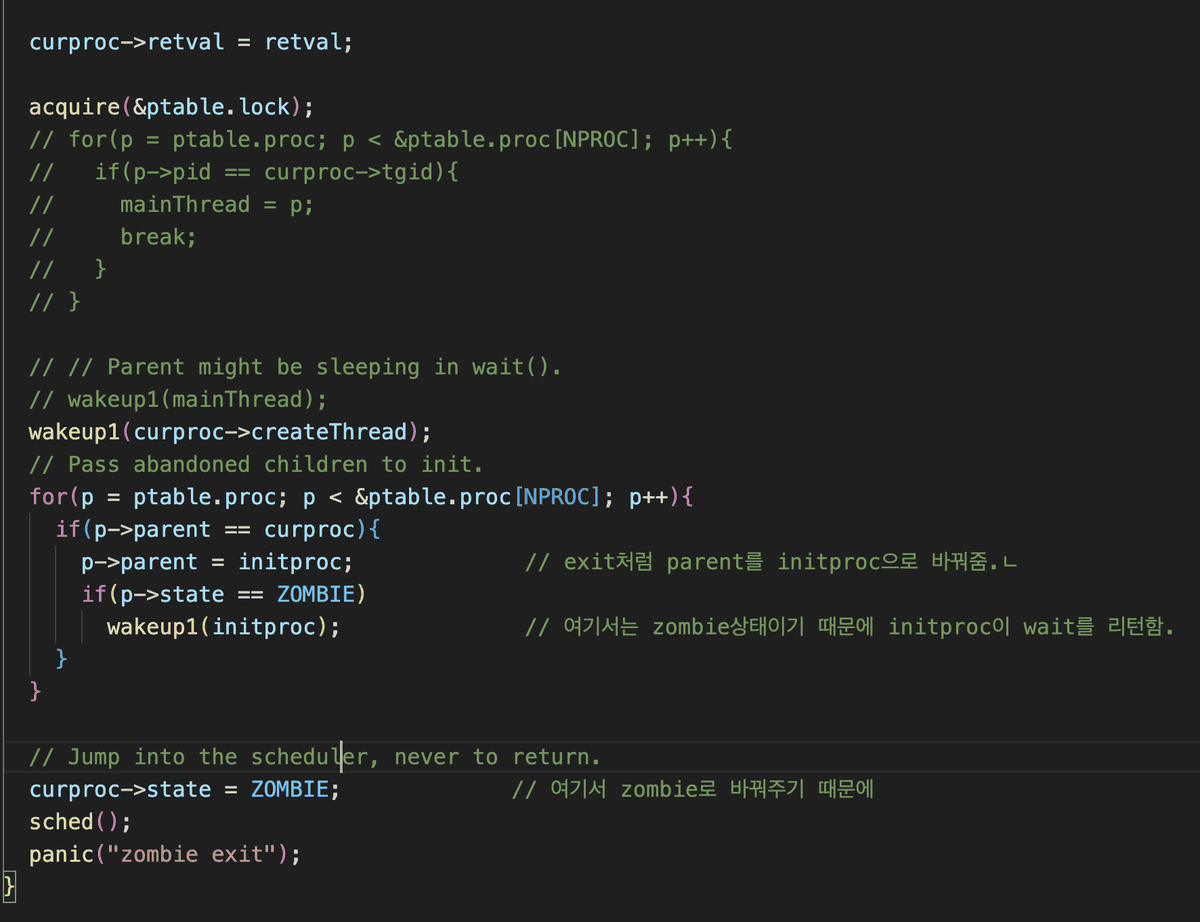Viewport: 1200px width, 922px height.
Task: Click the ZOMBIE constant in the if condition
Action: (x=315, y=594)
